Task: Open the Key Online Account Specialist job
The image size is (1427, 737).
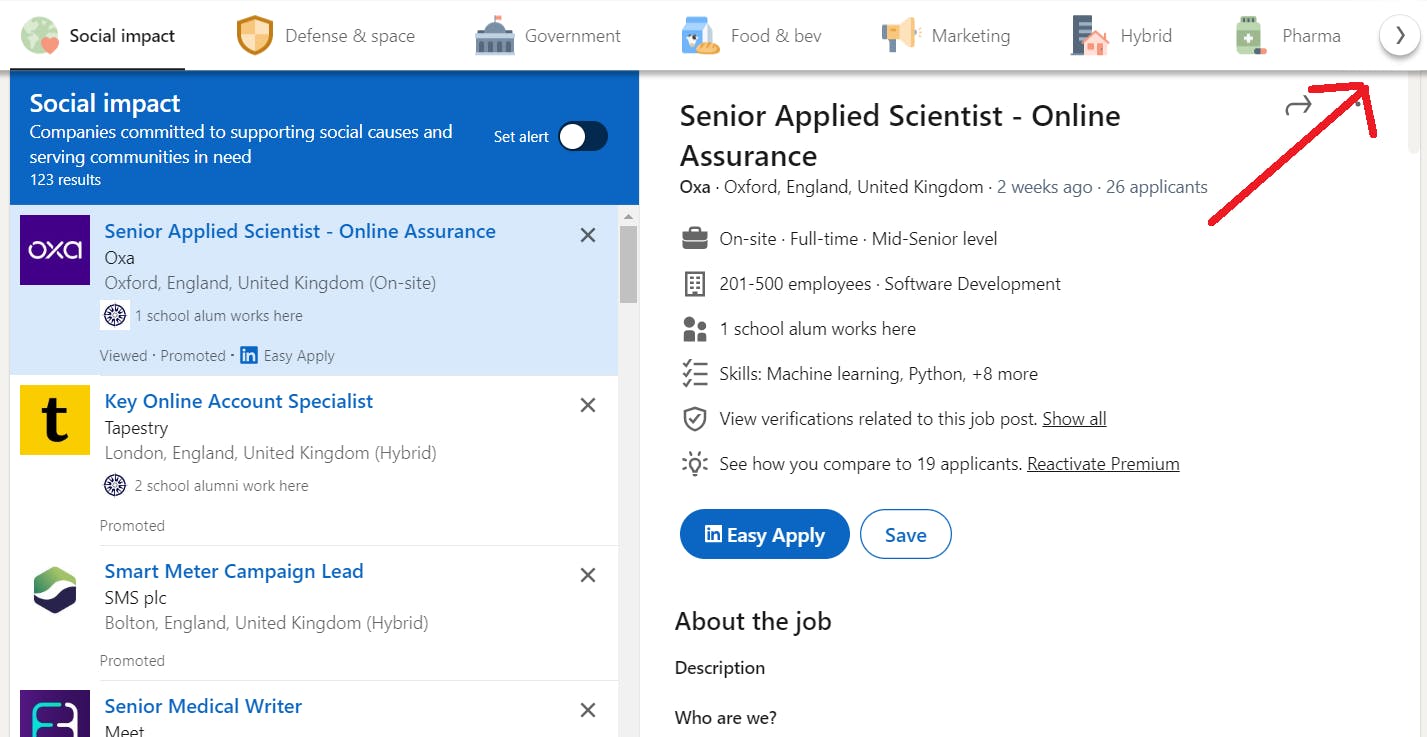Action: [239, 401]
